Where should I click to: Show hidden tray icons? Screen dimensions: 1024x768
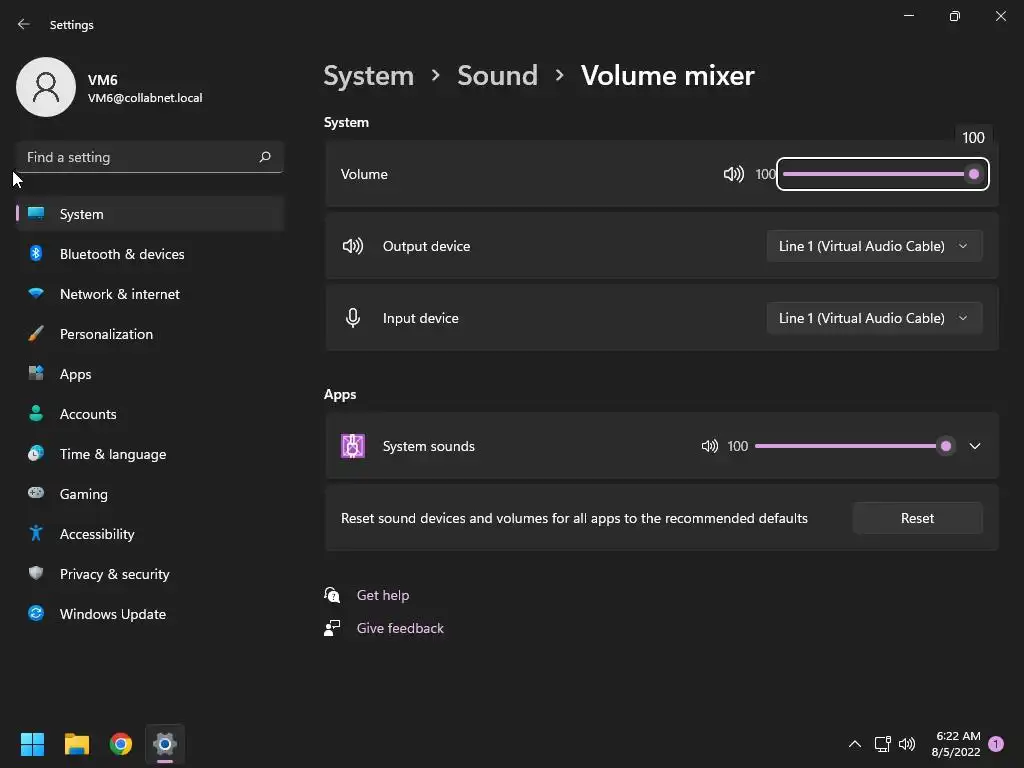[854, 744]
